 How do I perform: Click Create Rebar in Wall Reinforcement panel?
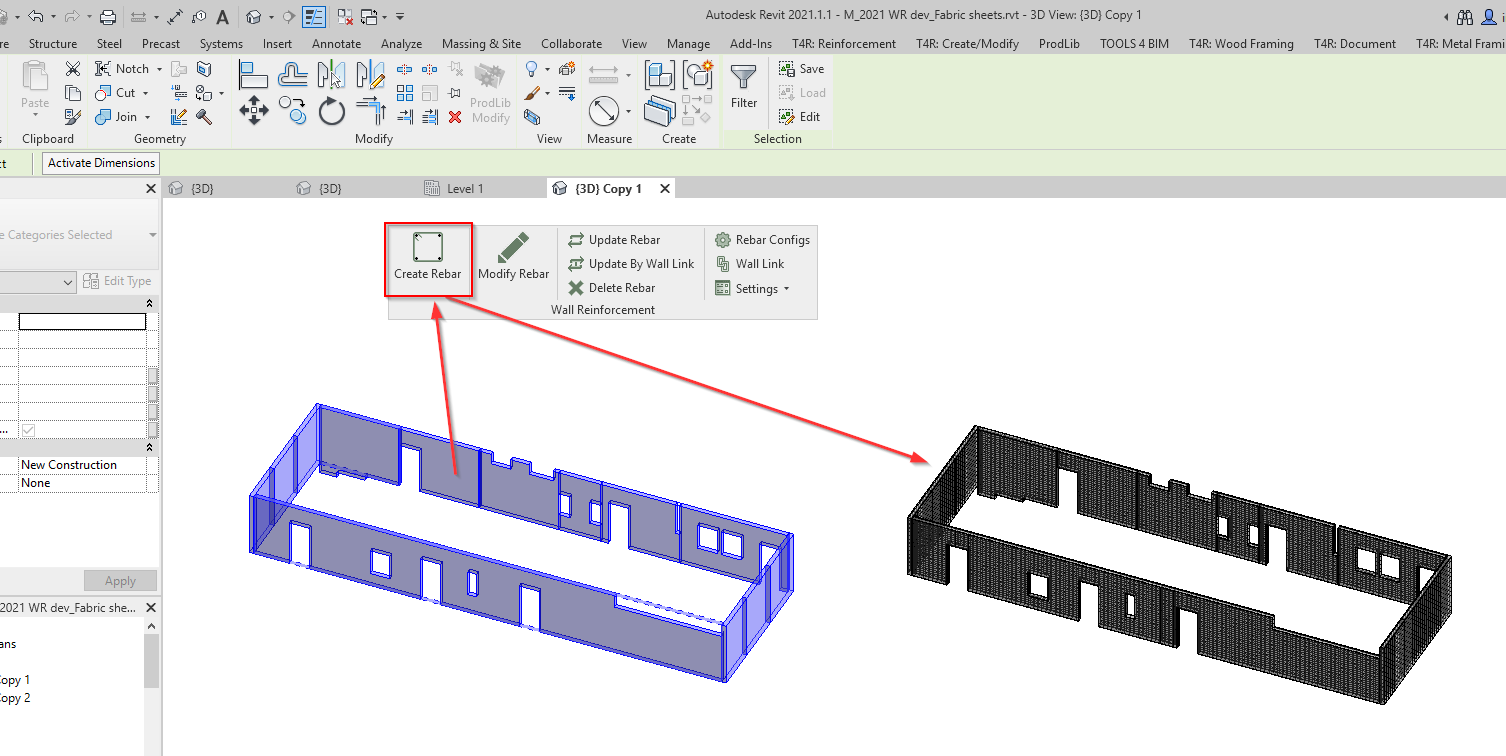pos(428,259)
